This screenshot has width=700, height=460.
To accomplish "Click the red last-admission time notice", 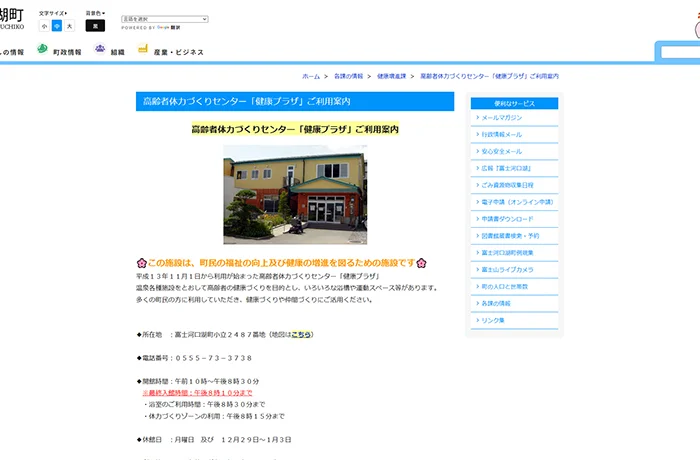I will pyautogui.click(x=197, y=393).
